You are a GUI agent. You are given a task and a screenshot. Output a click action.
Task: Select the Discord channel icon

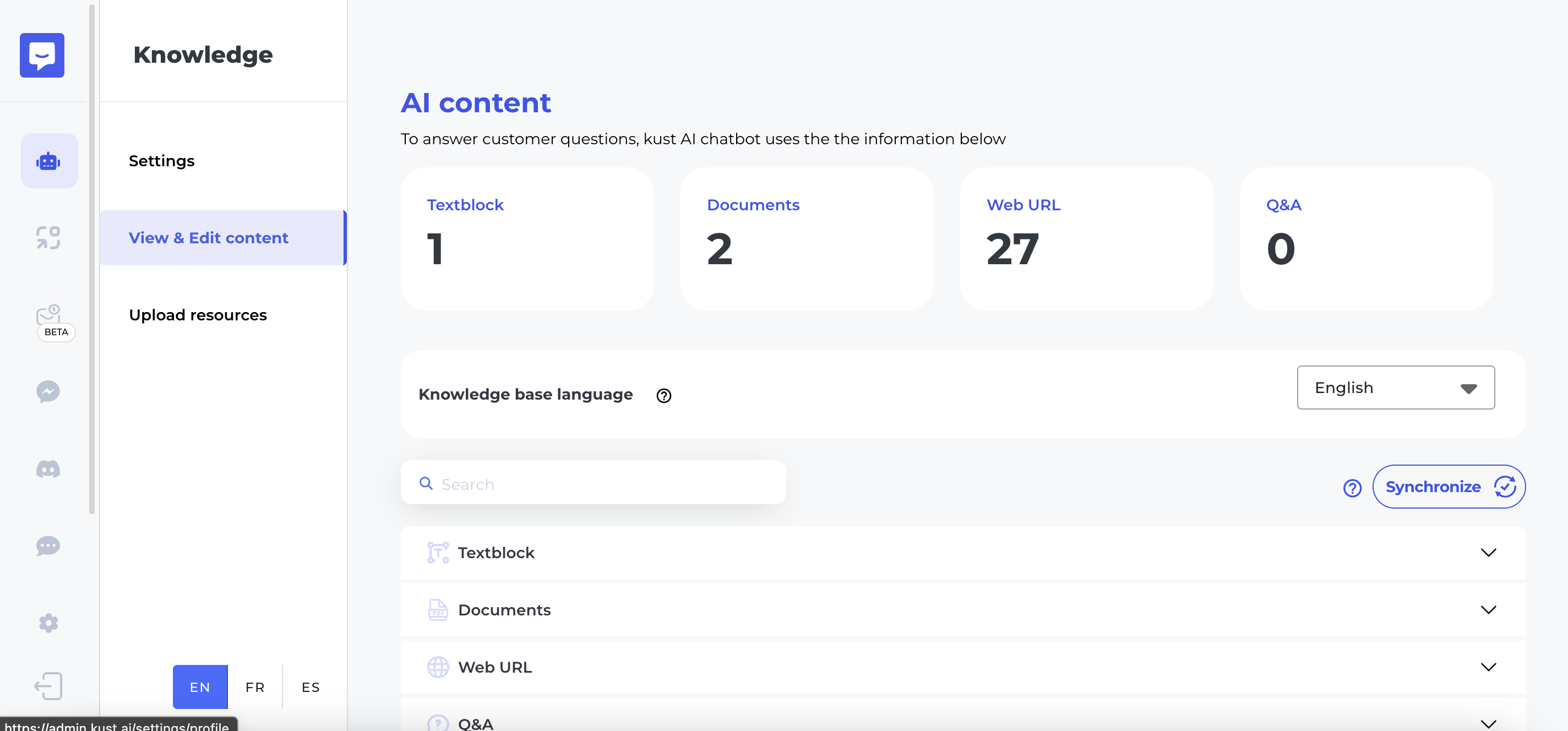[x=48, y=468]
